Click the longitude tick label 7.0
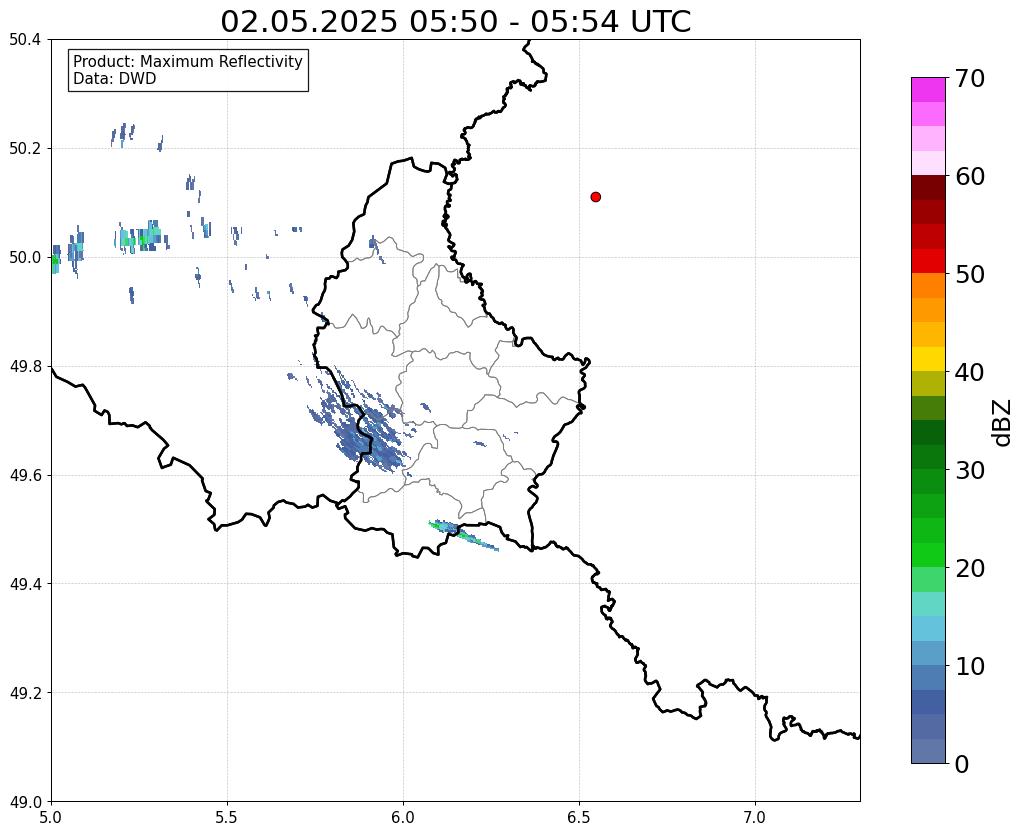This screenshot has width=1023, height=834. pos(755,817)
